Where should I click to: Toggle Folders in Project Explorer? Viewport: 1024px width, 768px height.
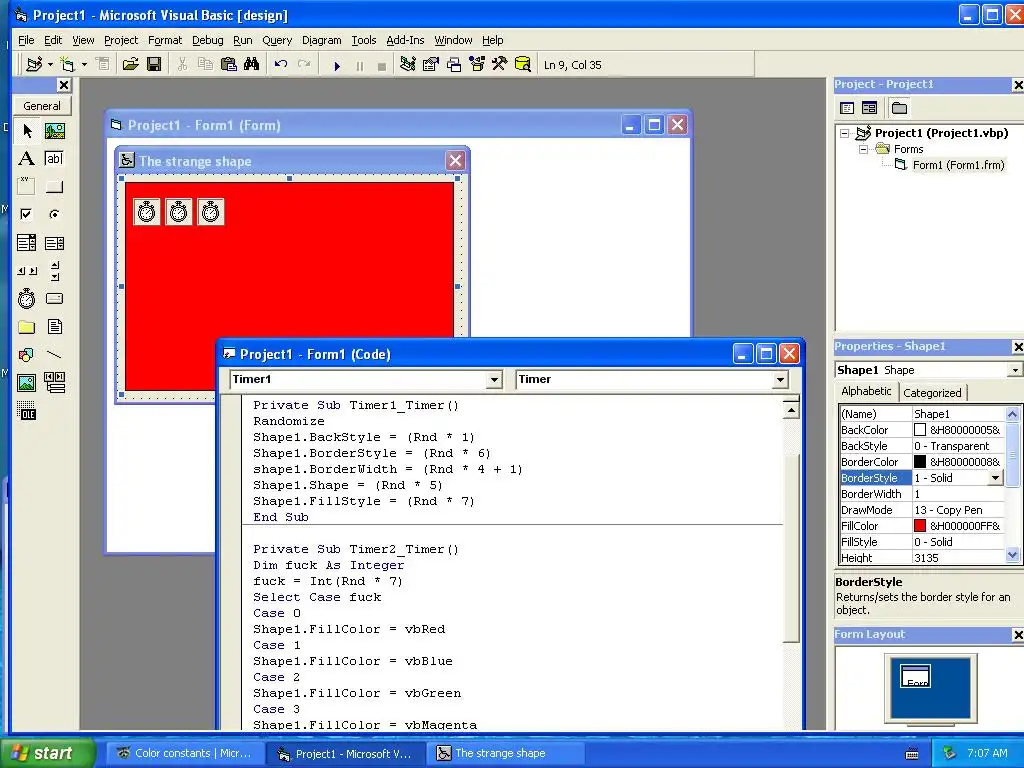(899, 108)
